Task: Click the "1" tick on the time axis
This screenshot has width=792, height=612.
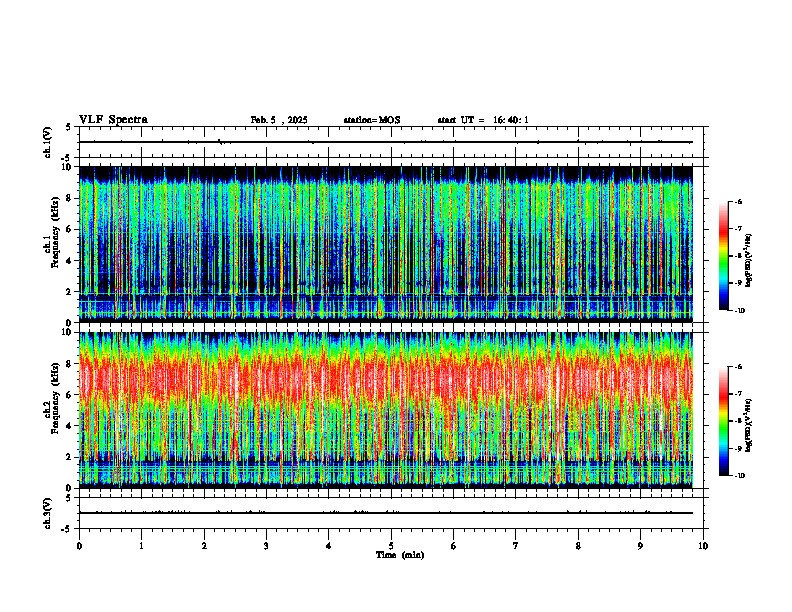Action: coord(142,546)
